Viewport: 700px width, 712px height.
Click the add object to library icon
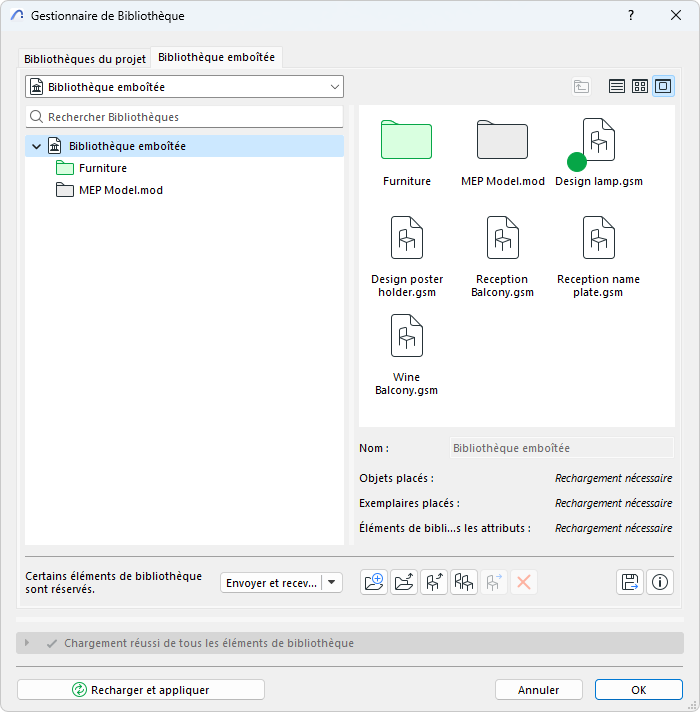(x=434, y=582)
